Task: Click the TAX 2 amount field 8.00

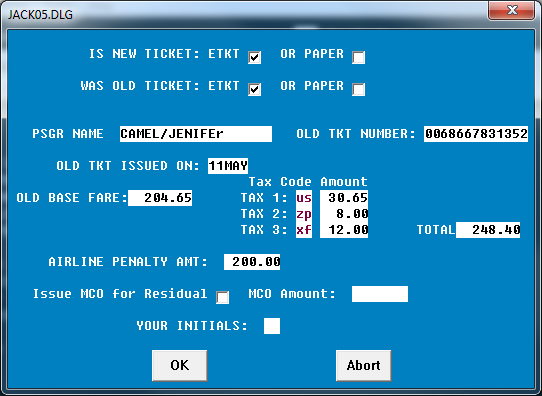Action: pyautogui.click(x=344, y=214)
